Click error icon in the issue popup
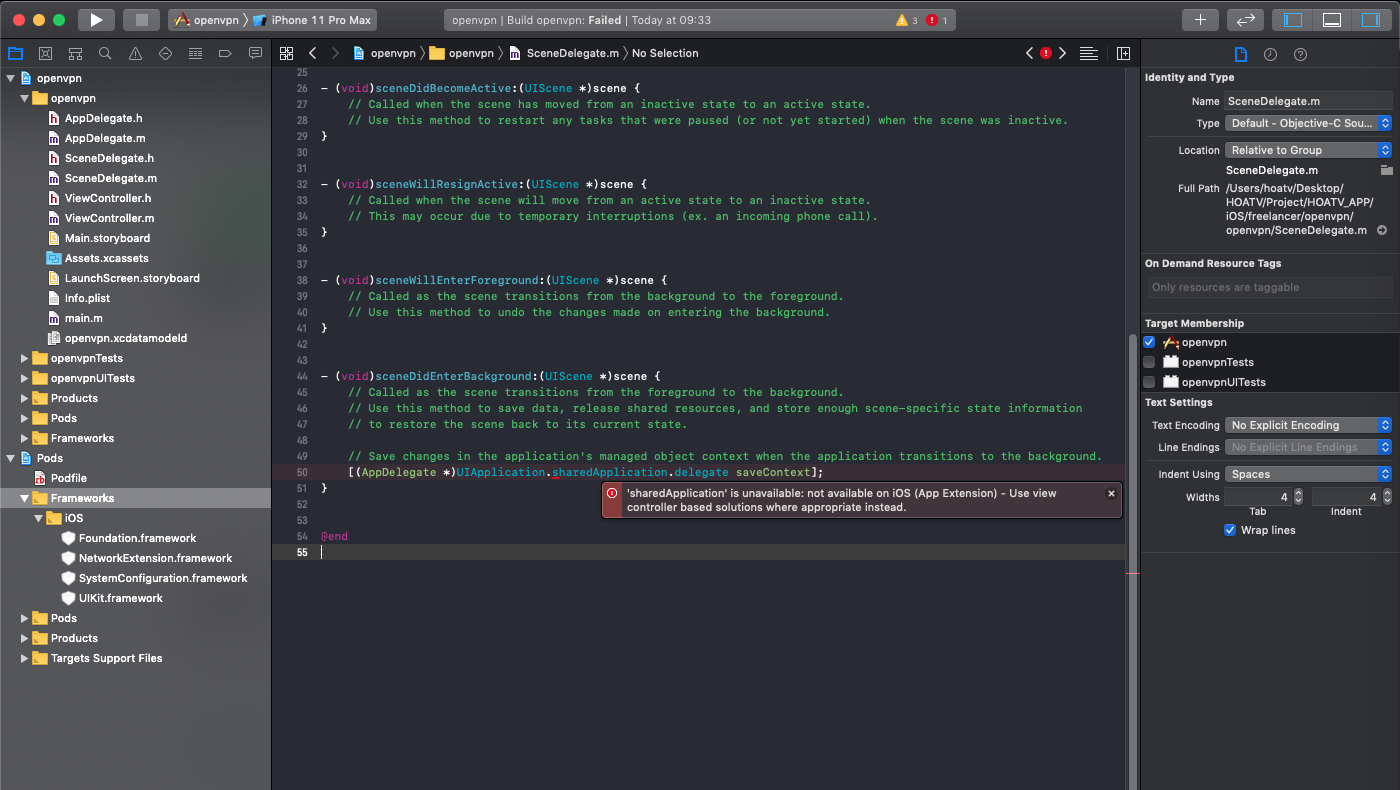Screen dimensions: 1400x790 [x=612, y=493]
